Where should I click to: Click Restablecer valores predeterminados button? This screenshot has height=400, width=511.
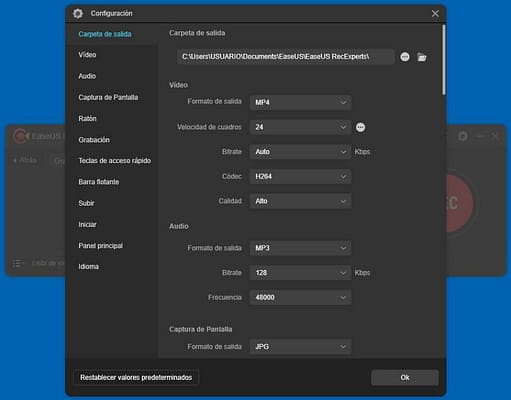[x=136, y=378]
